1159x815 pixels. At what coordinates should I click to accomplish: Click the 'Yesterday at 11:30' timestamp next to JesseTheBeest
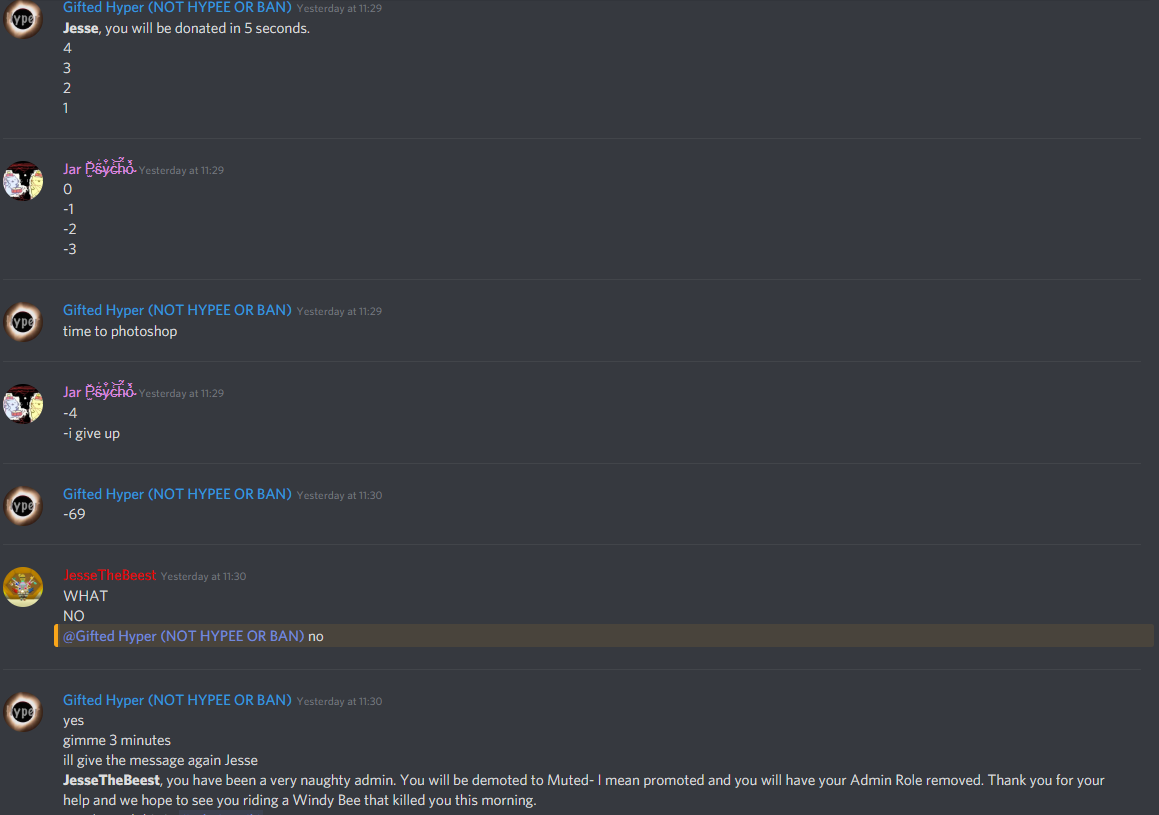point(203,576)
